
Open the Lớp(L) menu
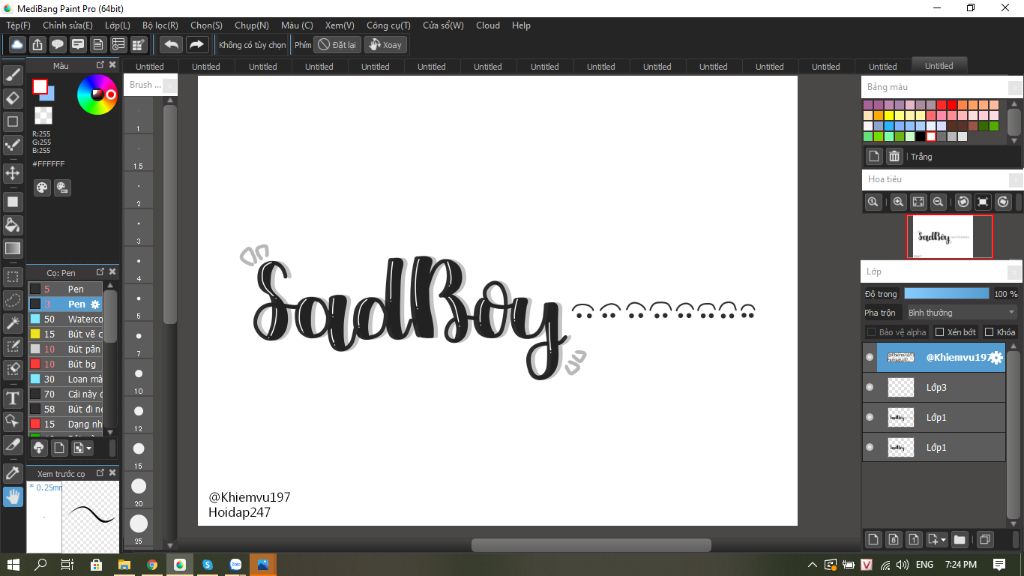(118, 25)
